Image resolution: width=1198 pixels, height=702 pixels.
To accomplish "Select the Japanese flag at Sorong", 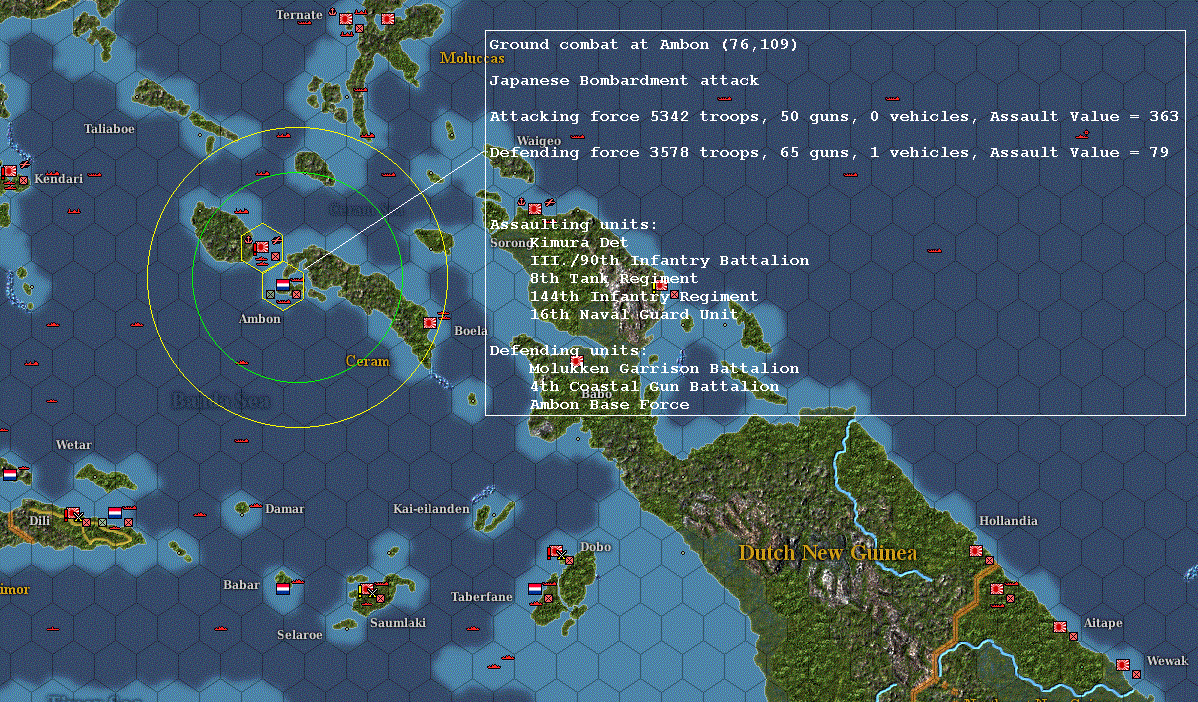I will click(535, 209).
